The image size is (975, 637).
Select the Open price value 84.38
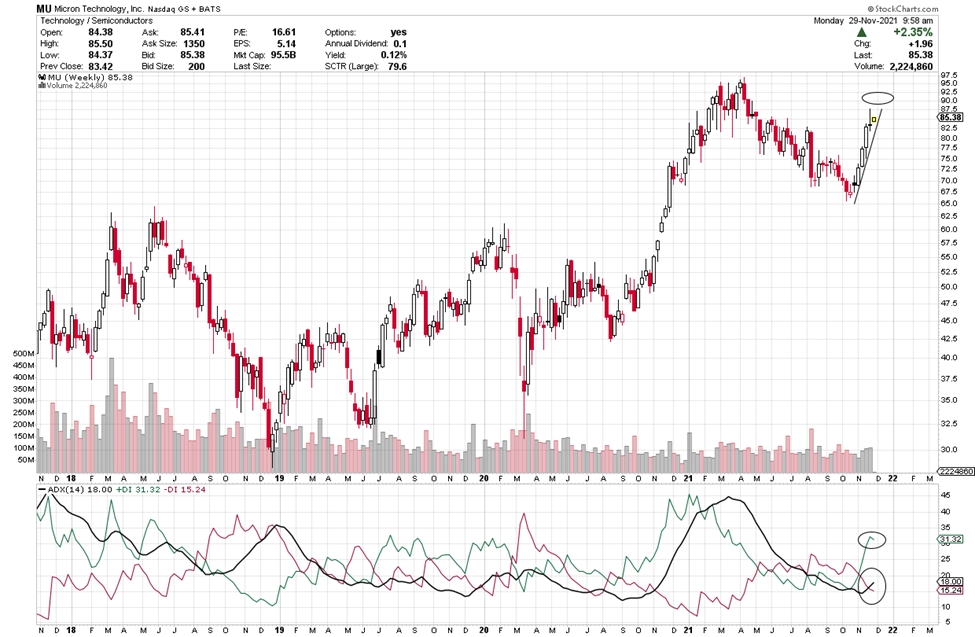101,32
